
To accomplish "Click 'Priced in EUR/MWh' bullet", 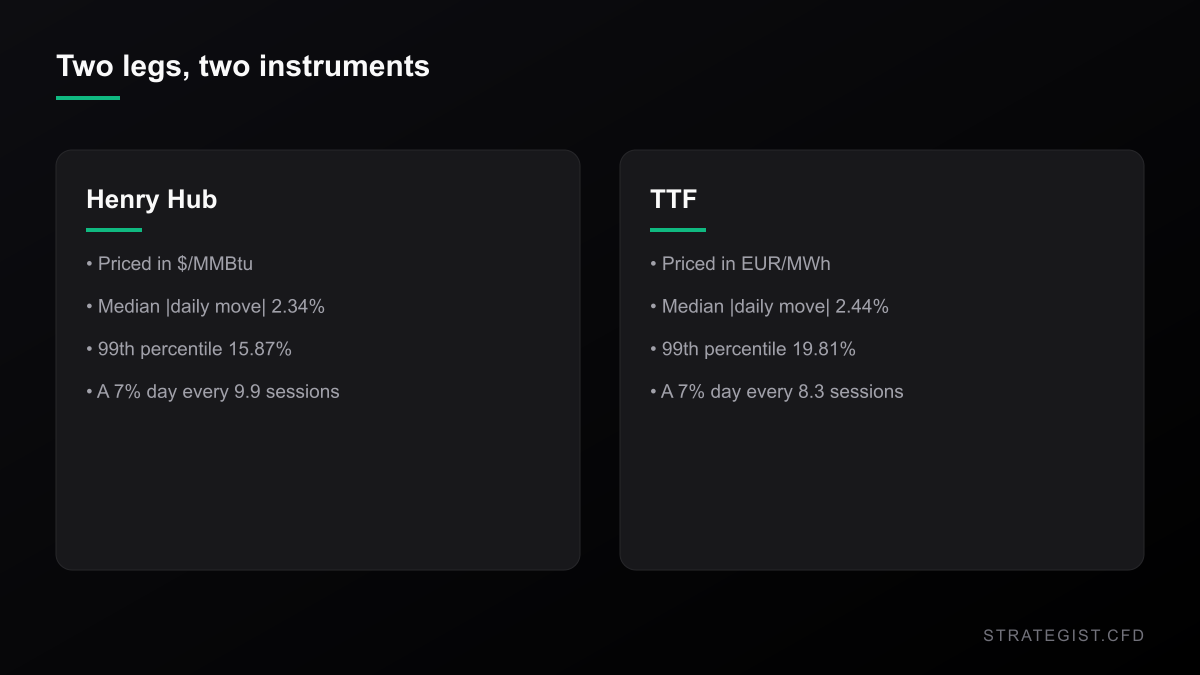I will click(740, 264).
